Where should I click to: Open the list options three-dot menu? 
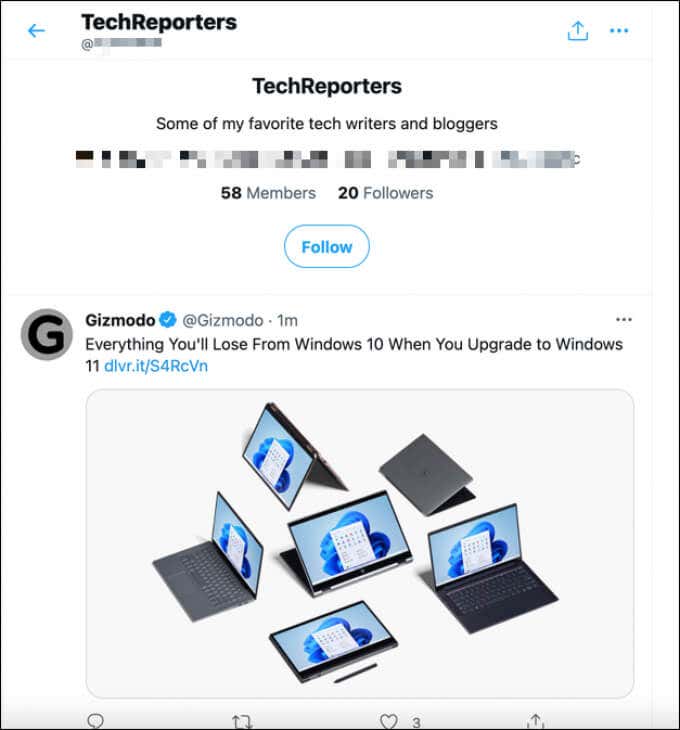coord(619,31)
